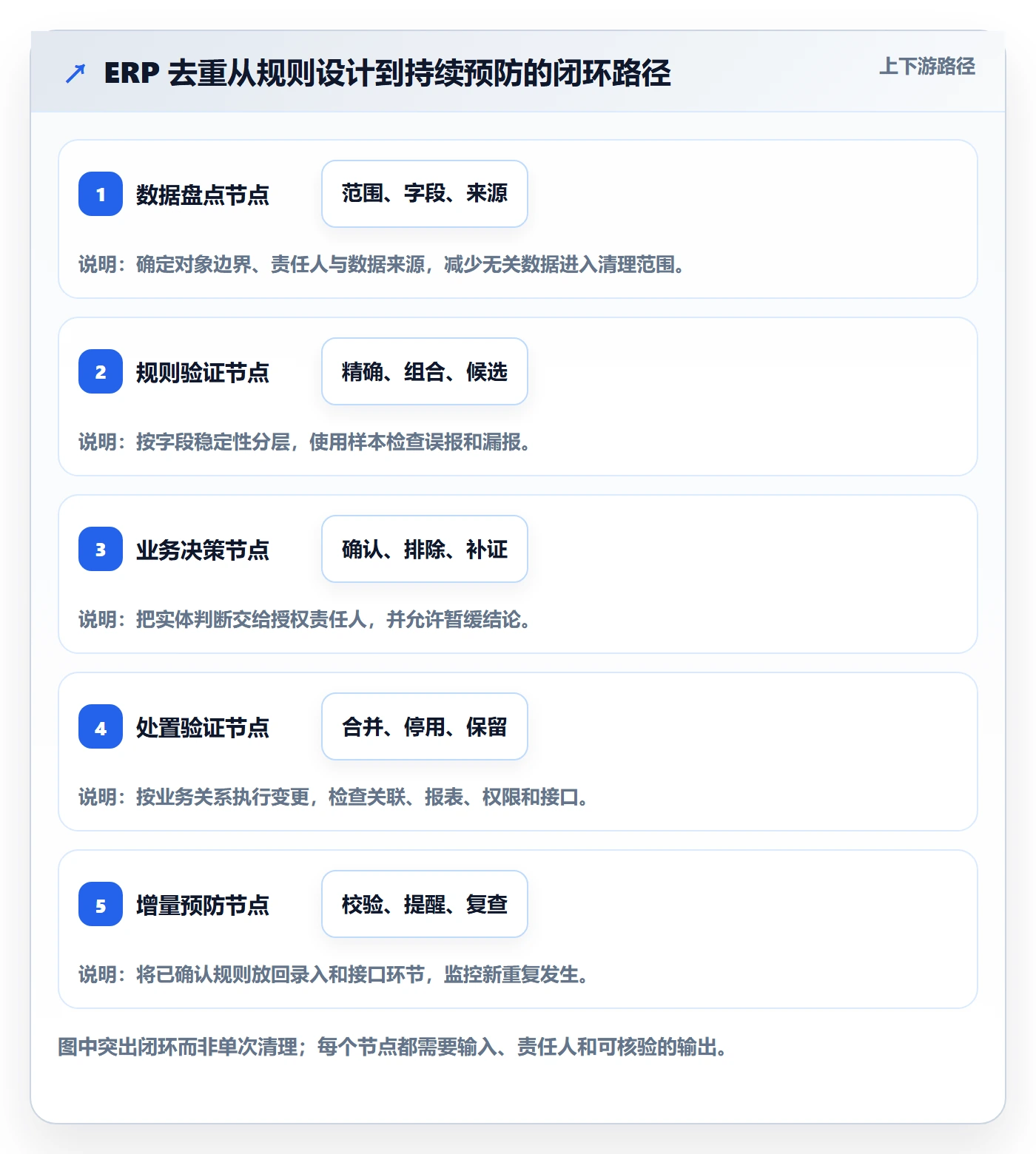This screenshot has width=1036, height=1154.
Task: Click the description starting 说明：把实体判断交给授权责任人
Action: point(304,619)
